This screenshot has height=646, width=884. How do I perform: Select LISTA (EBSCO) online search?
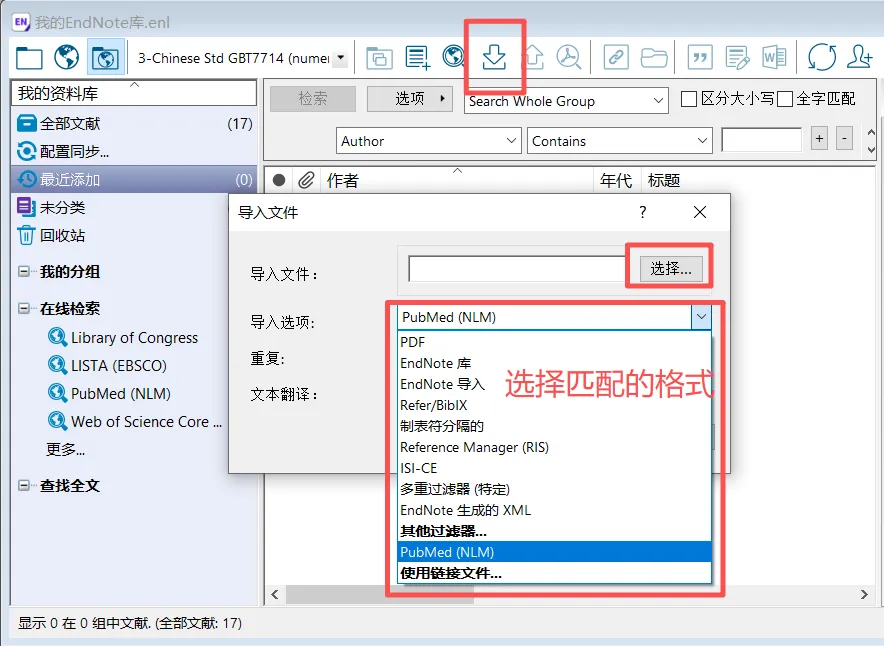(x=108, y=365)
